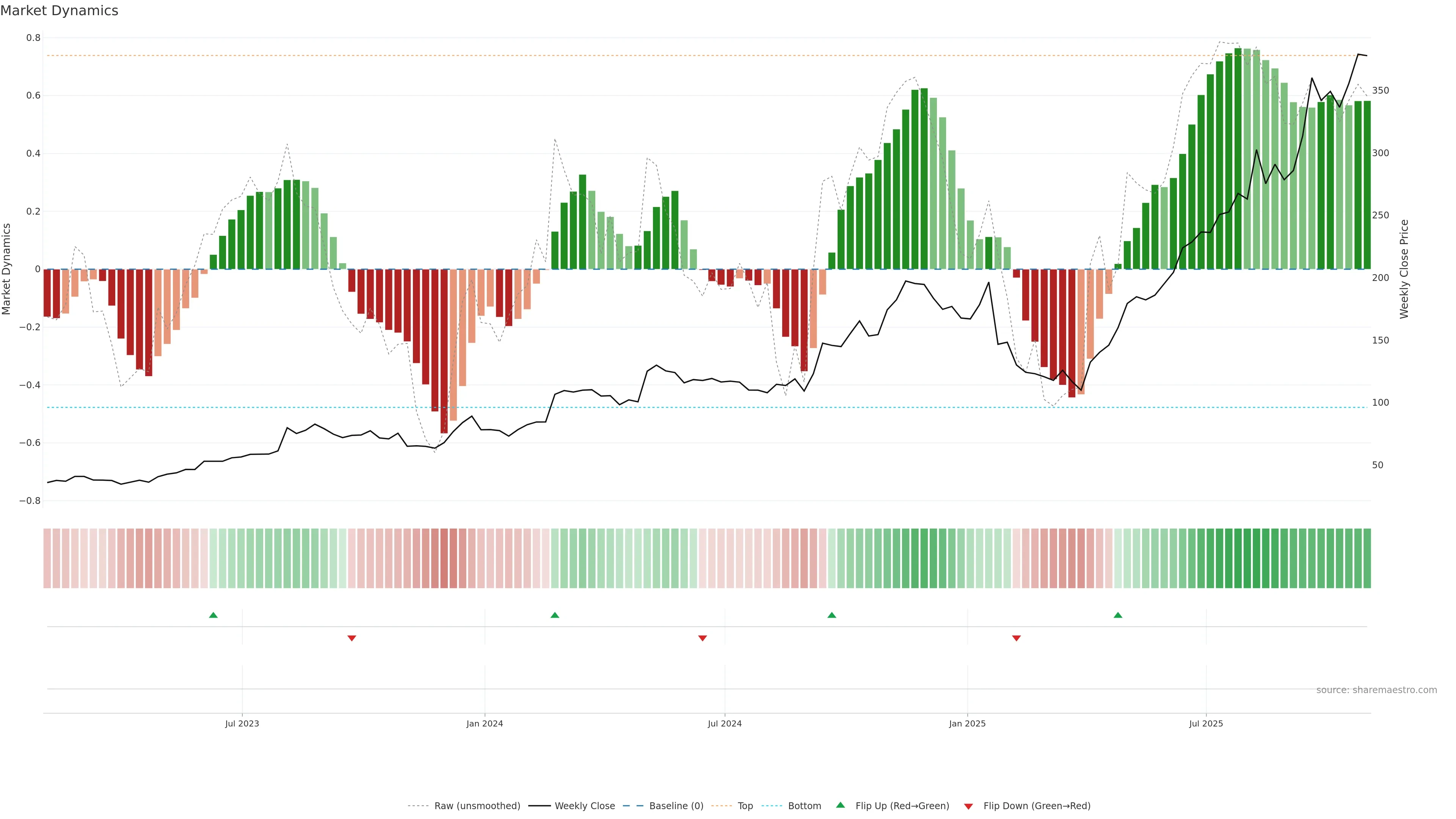Click the Jul 2024 axis label
Image resolution: width=1456 pixels, height=819 pixels.
725,723
